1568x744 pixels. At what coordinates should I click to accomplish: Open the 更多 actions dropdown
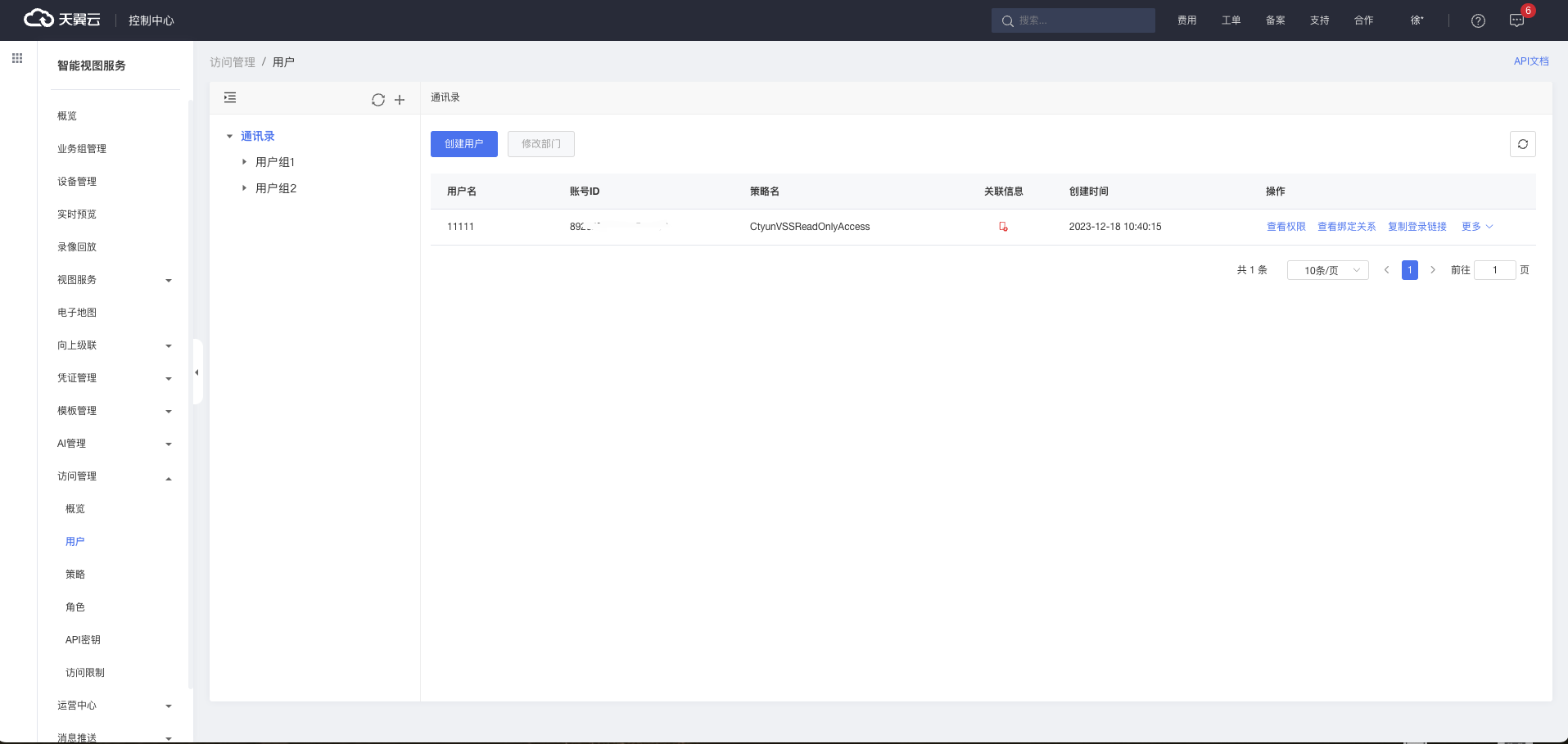point(1477,227)
